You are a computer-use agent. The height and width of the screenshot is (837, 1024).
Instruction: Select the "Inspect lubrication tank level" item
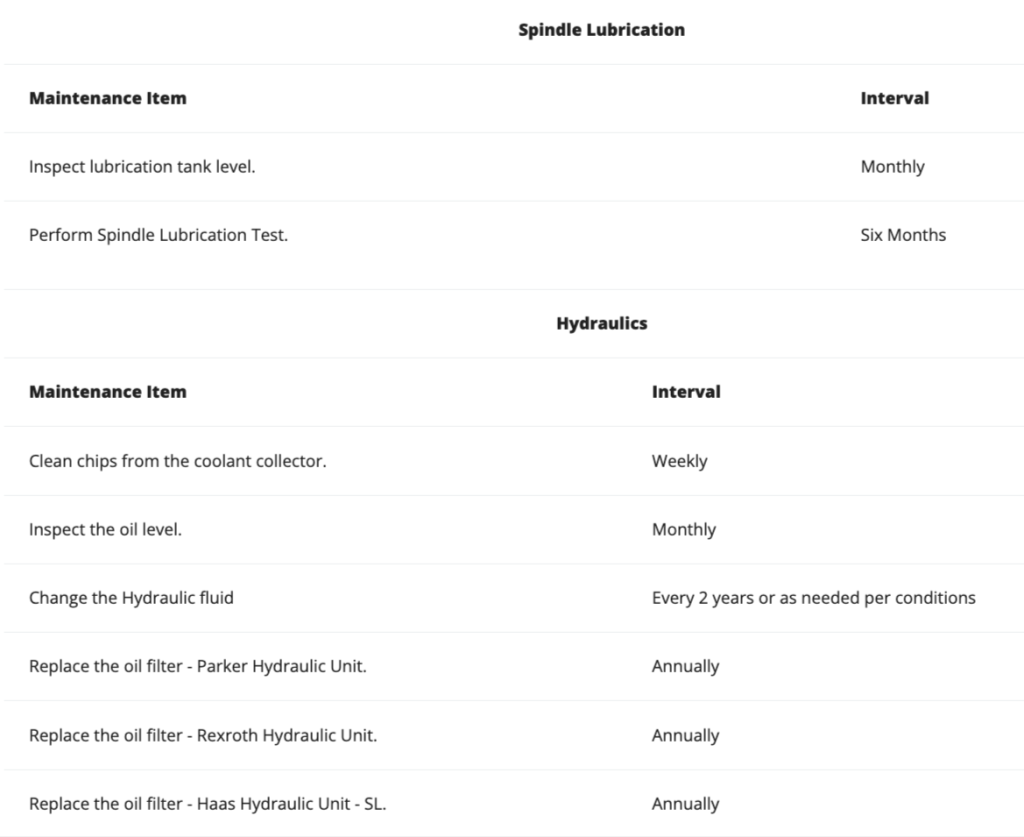(142, 167)
